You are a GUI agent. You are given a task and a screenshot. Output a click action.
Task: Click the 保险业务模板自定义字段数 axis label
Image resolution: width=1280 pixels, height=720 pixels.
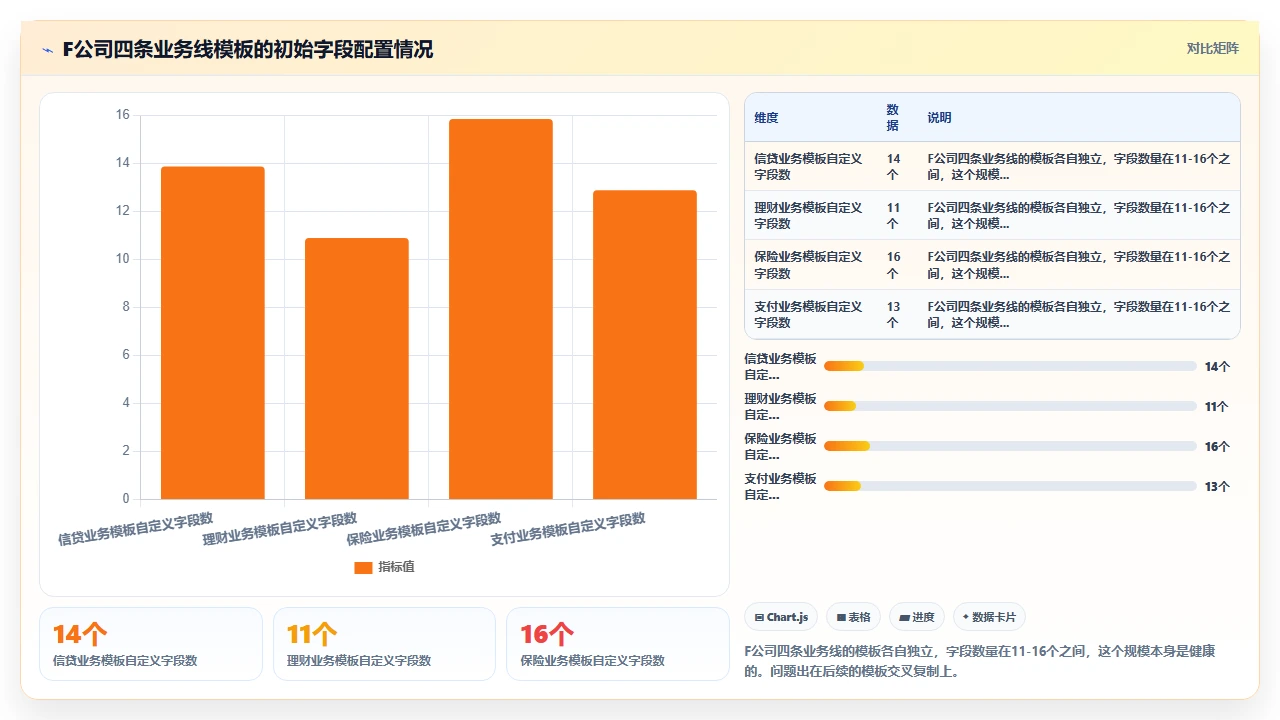click(424, 529)
